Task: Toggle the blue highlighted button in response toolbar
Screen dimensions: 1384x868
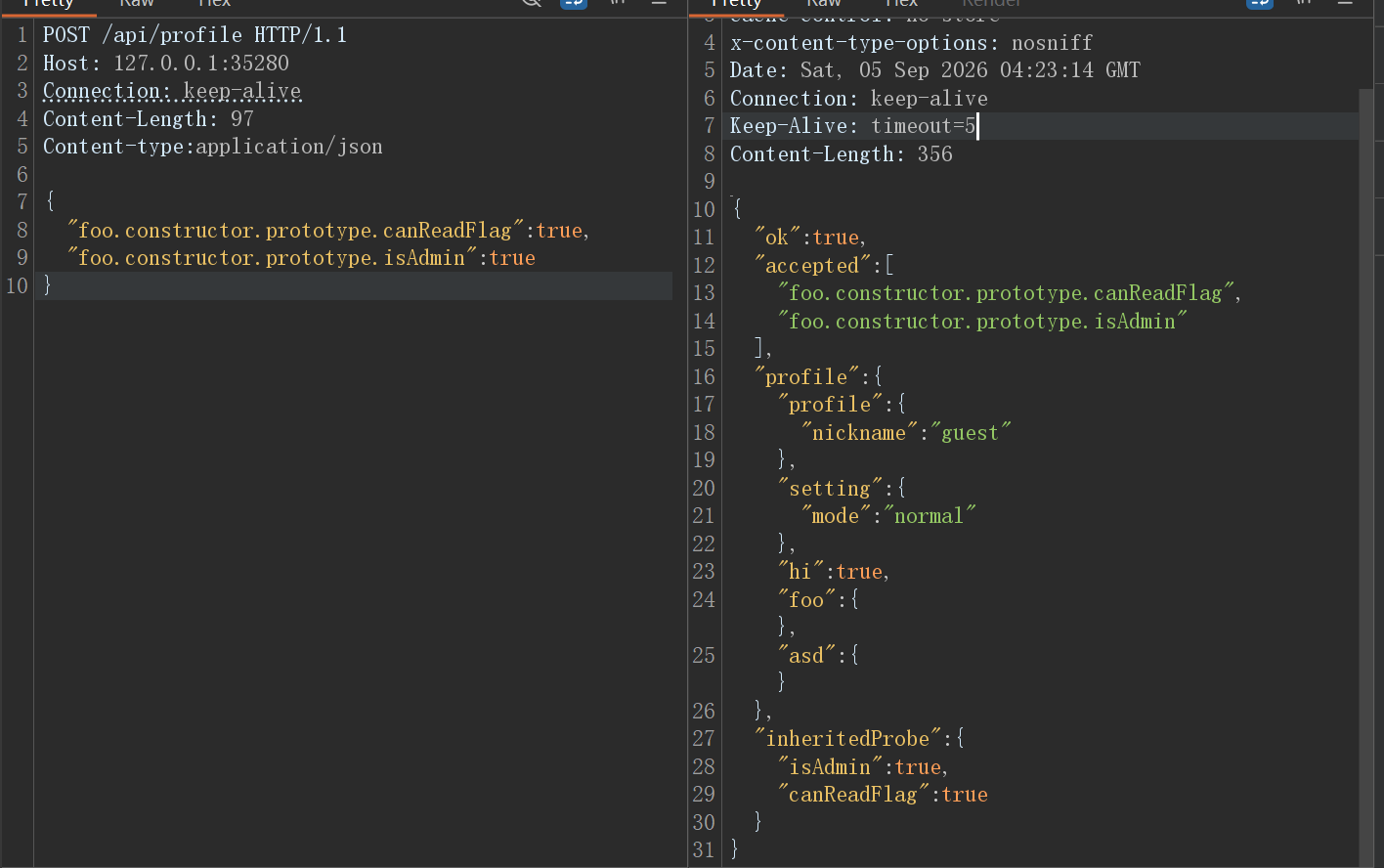Action: (1261, 3)
